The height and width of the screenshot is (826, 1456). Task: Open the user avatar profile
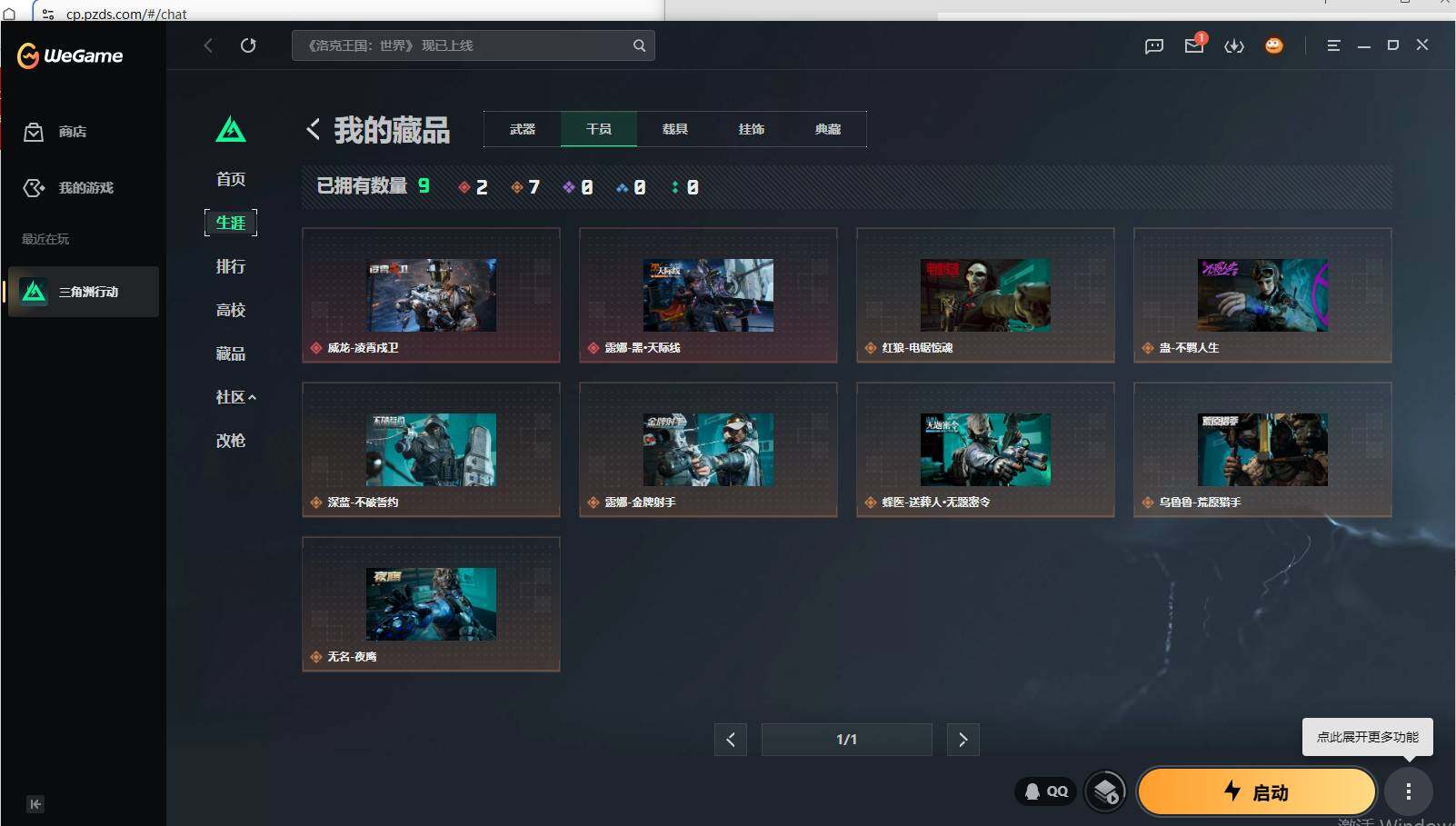tap(1274, 45)
